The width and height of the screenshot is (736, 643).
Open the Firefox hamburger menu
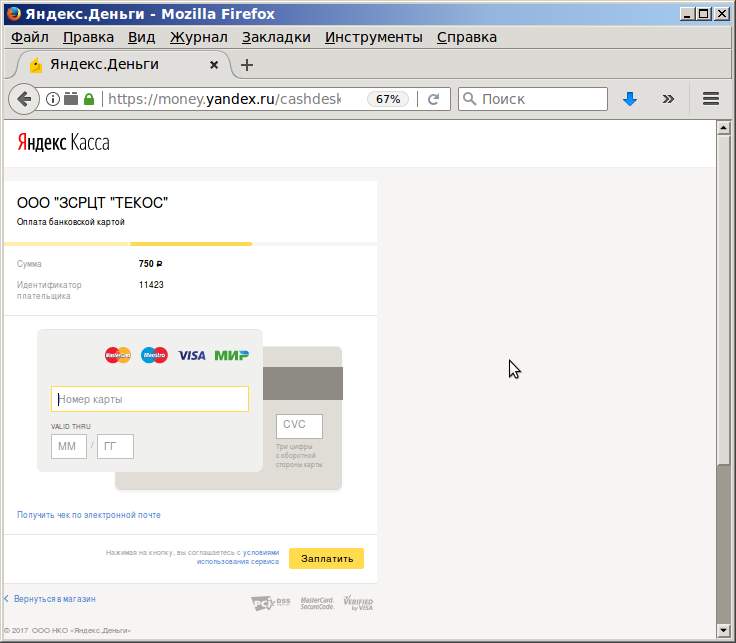711,99
